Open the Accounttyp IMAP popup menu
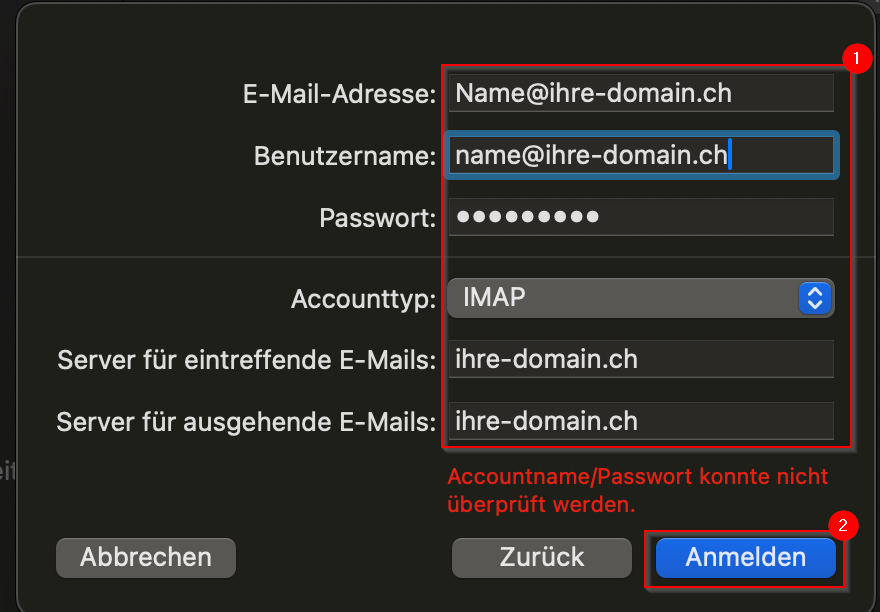This screenshot has width=880, height=612. point(640,297)
